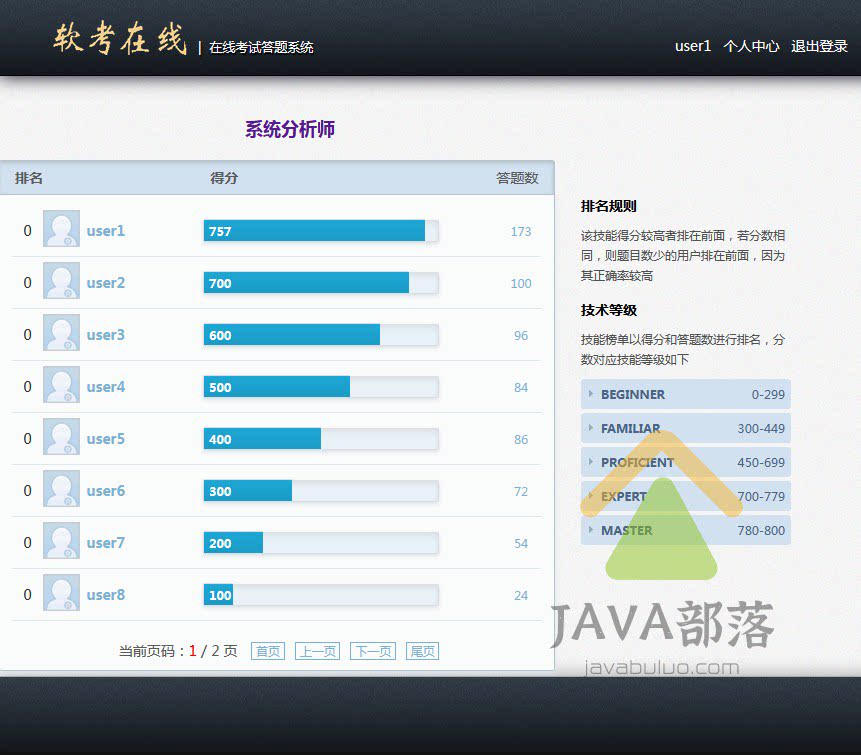Screen dimensions: 861x755
Task: Click the 首页 first page button
Action: (x=268, y=651)
